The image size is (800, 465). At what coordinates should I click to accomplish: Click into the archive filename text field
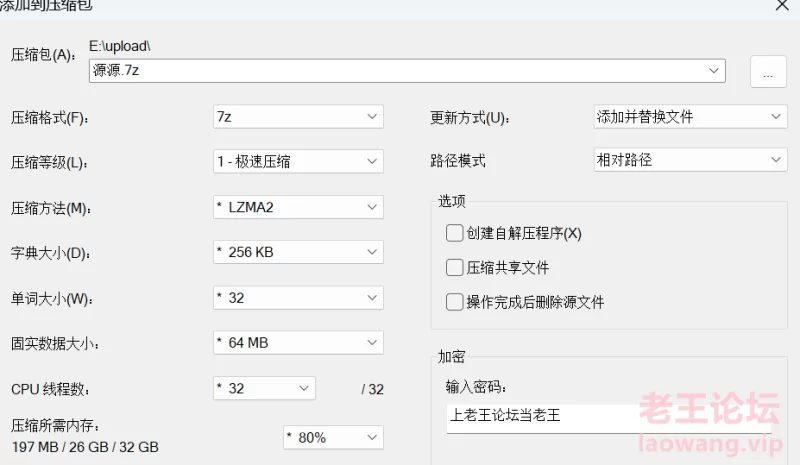(x=396, y=70)
